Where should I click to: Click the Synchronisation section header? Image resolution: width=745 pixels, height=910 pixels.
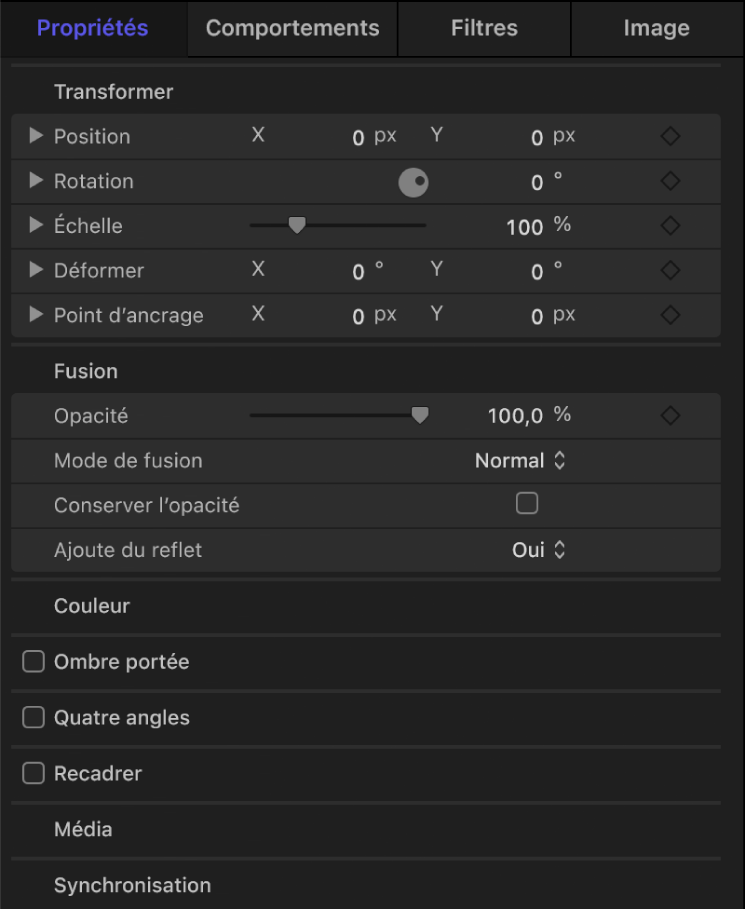pos(132,885)
